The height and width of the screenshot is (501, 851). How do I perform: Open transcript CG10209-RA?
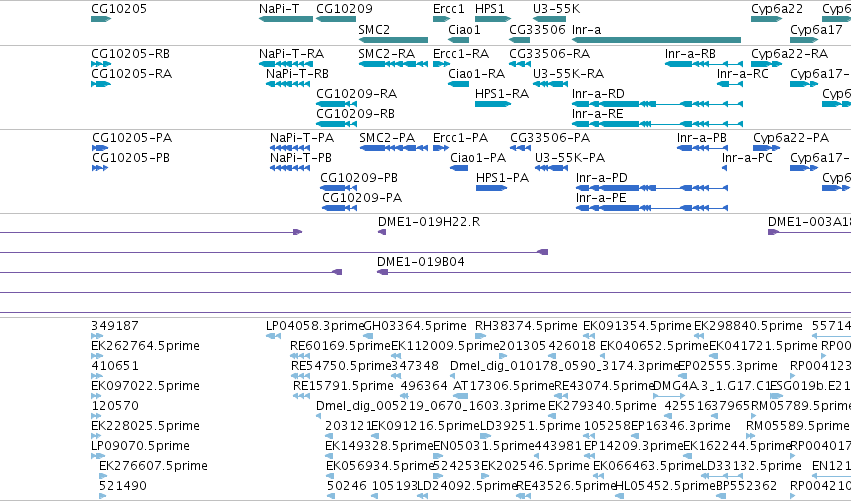[x=357, y=94]
